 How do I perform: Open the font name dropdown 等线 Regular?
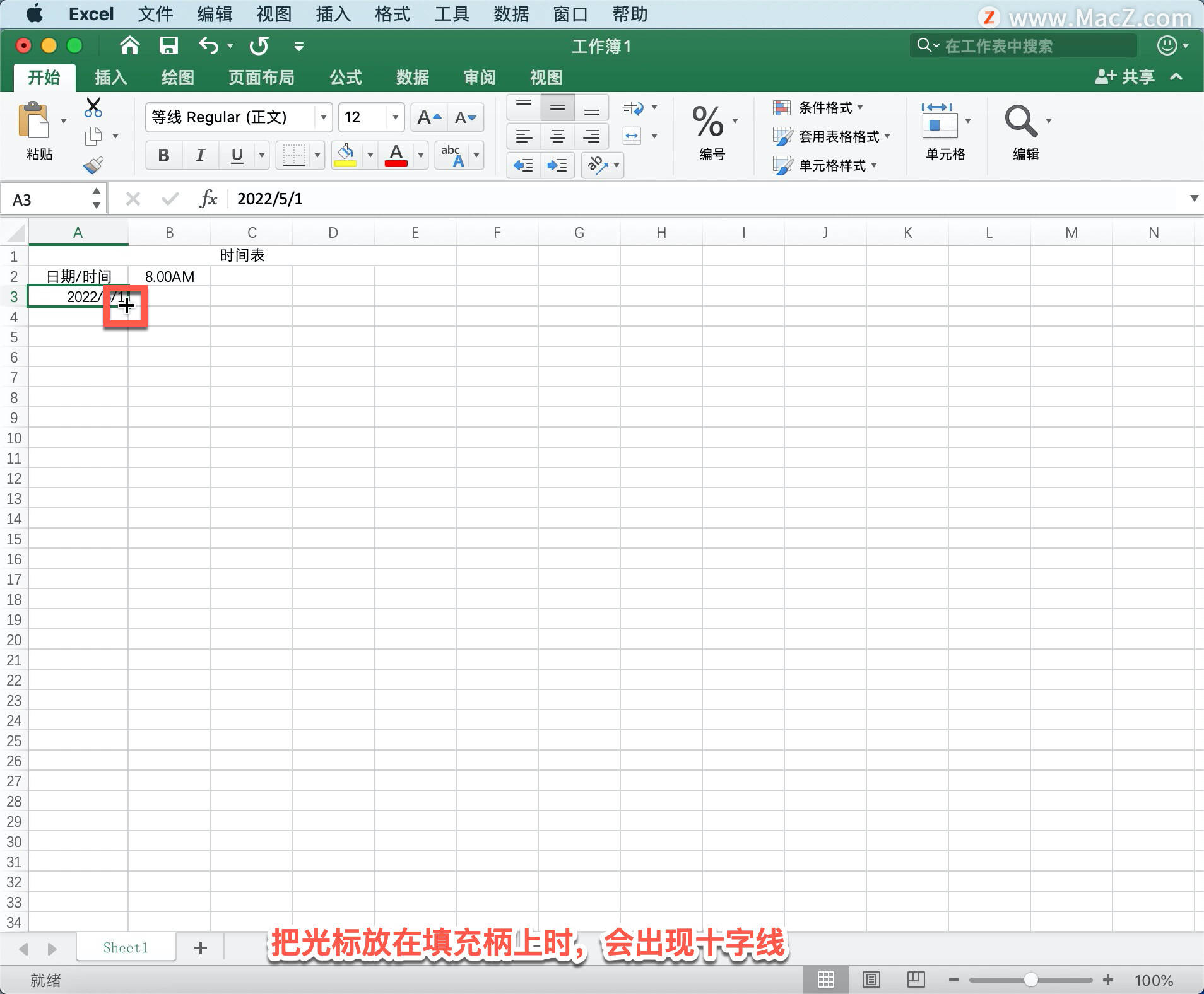(322, 117)
